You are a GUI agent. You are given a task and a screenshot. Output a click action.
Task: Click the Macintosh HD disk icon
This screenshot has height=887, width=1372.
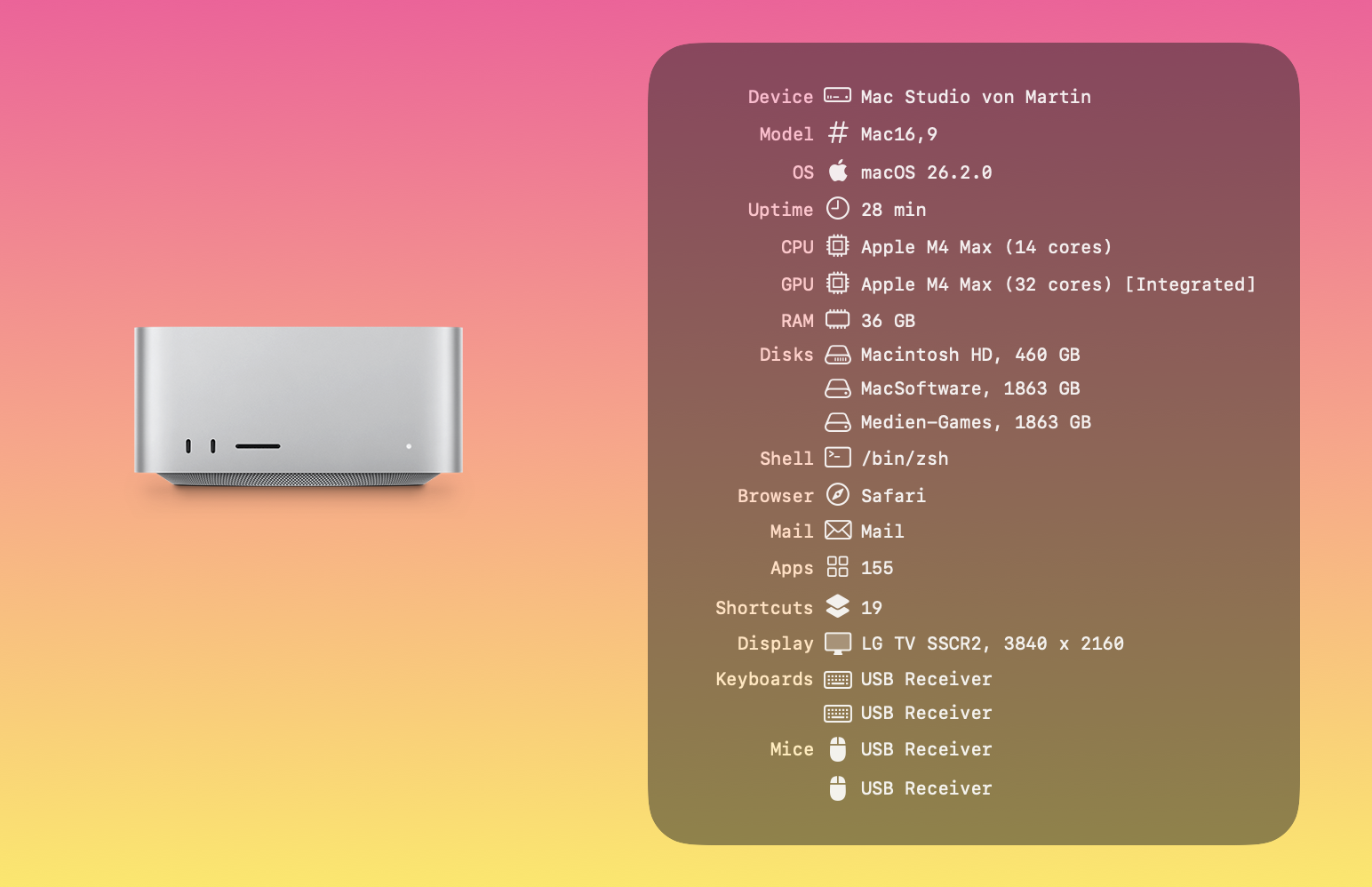(x=838, y=355)
